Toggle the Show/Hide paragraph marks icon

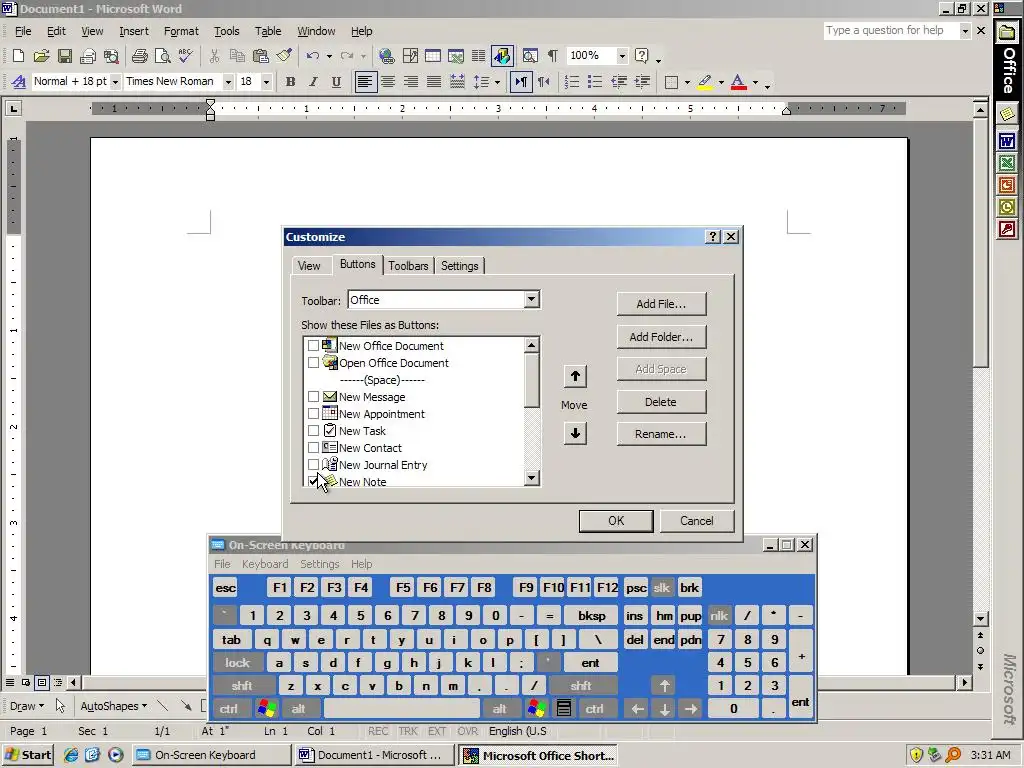click(552, 56)
